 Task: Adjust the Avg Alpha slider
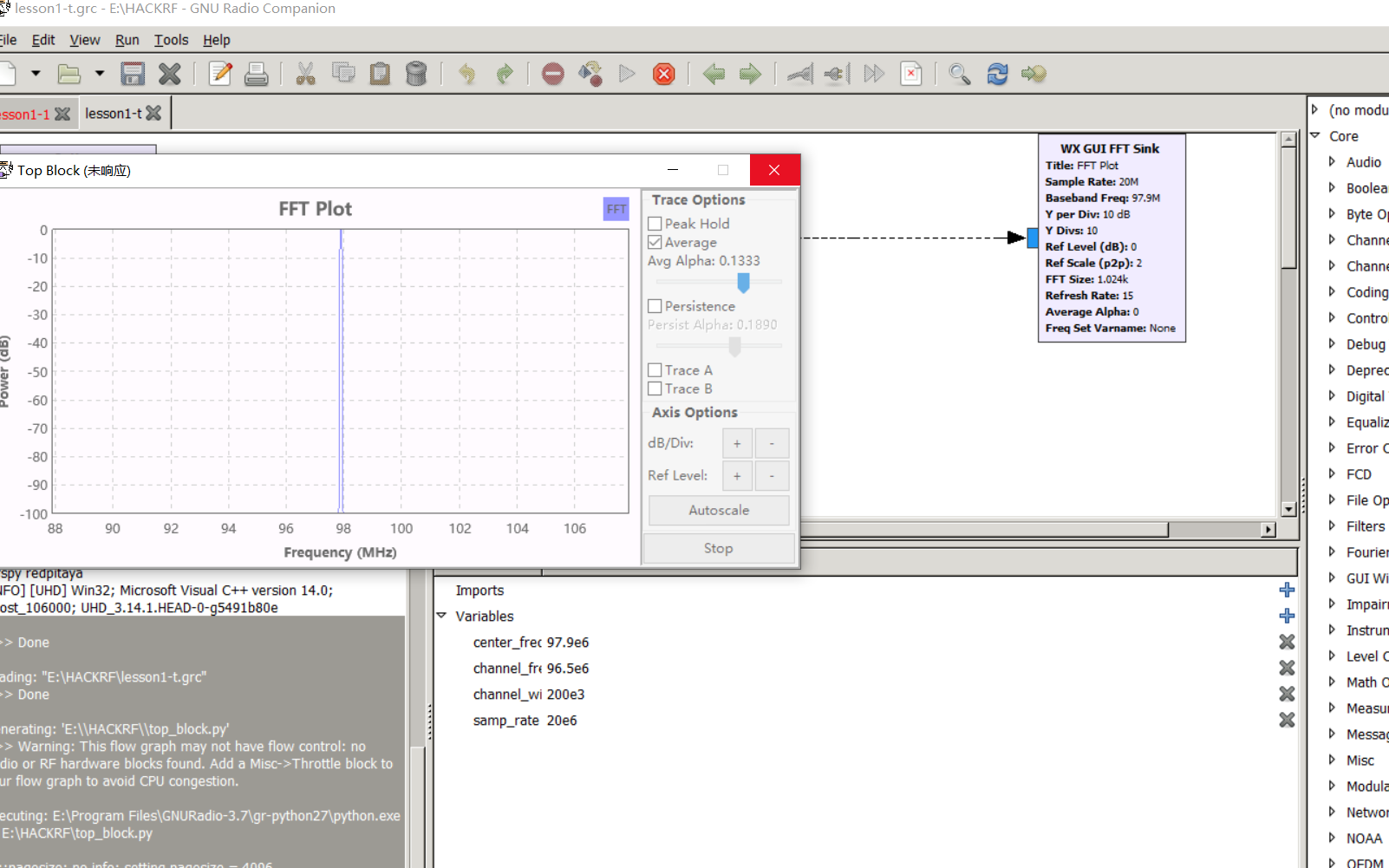click(x=743, y=282)
